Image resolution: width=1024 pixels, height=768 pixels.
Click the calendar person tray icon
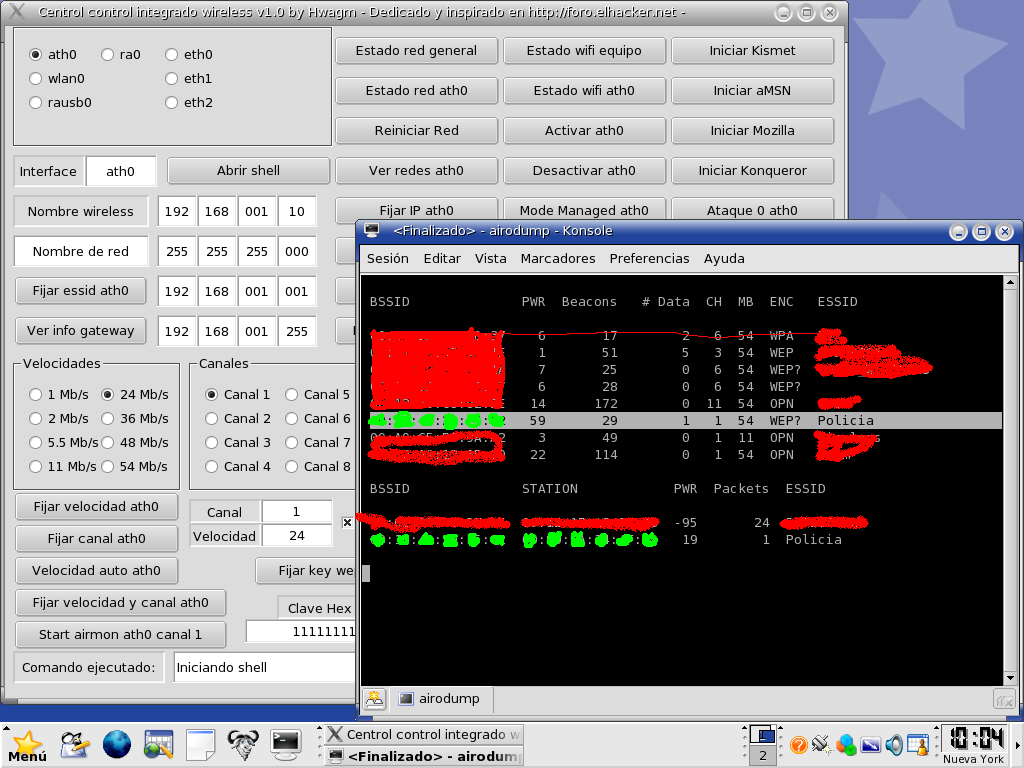click(918, 744)
